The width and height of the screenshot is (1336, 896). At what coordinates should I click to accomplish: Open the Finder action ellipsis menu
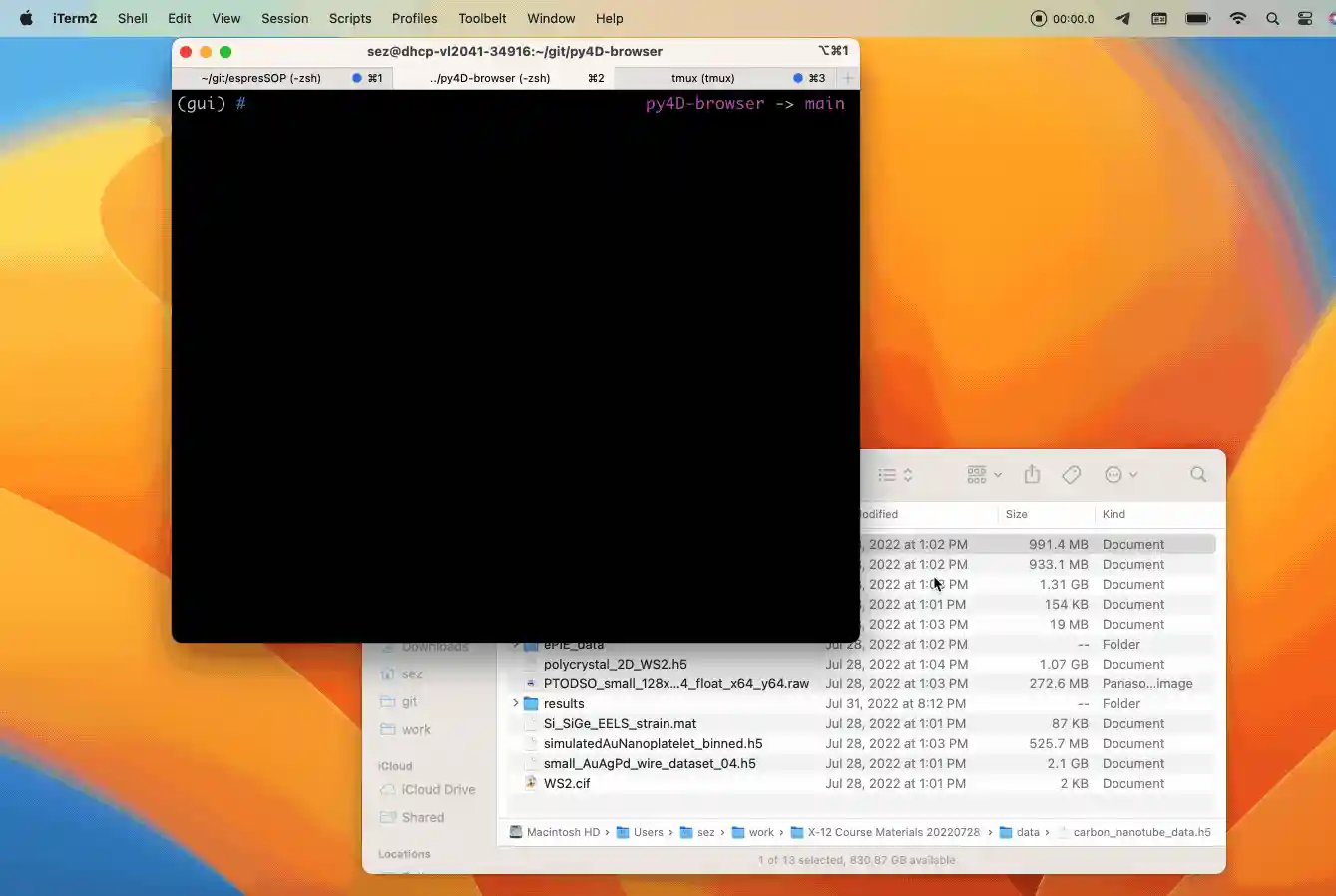click(x=1120, y=475)
